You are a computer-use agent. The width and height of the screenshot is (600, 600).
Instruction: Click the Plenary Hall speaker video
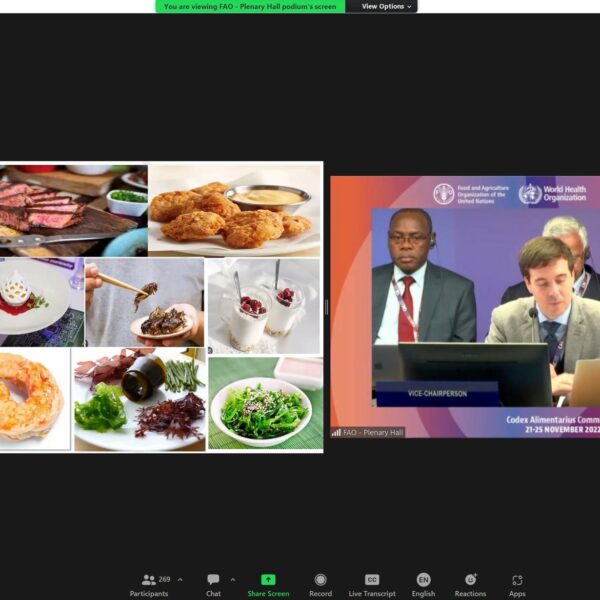(465, 305)
